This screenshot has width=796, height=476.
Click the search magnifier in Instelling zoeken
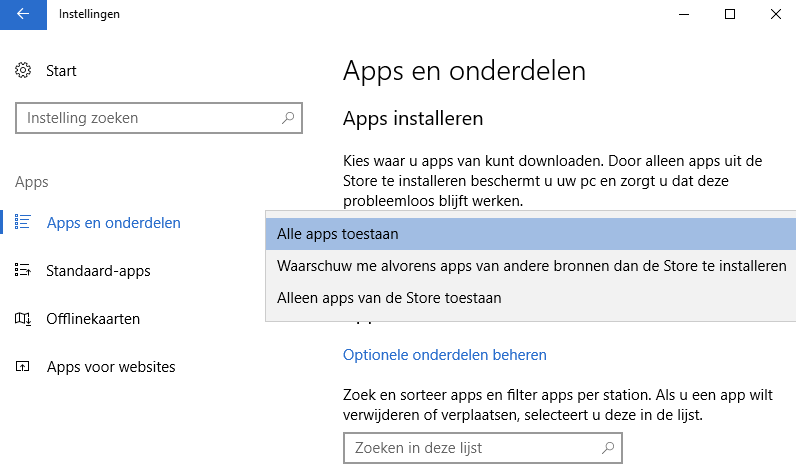click(x=288, y=118)
